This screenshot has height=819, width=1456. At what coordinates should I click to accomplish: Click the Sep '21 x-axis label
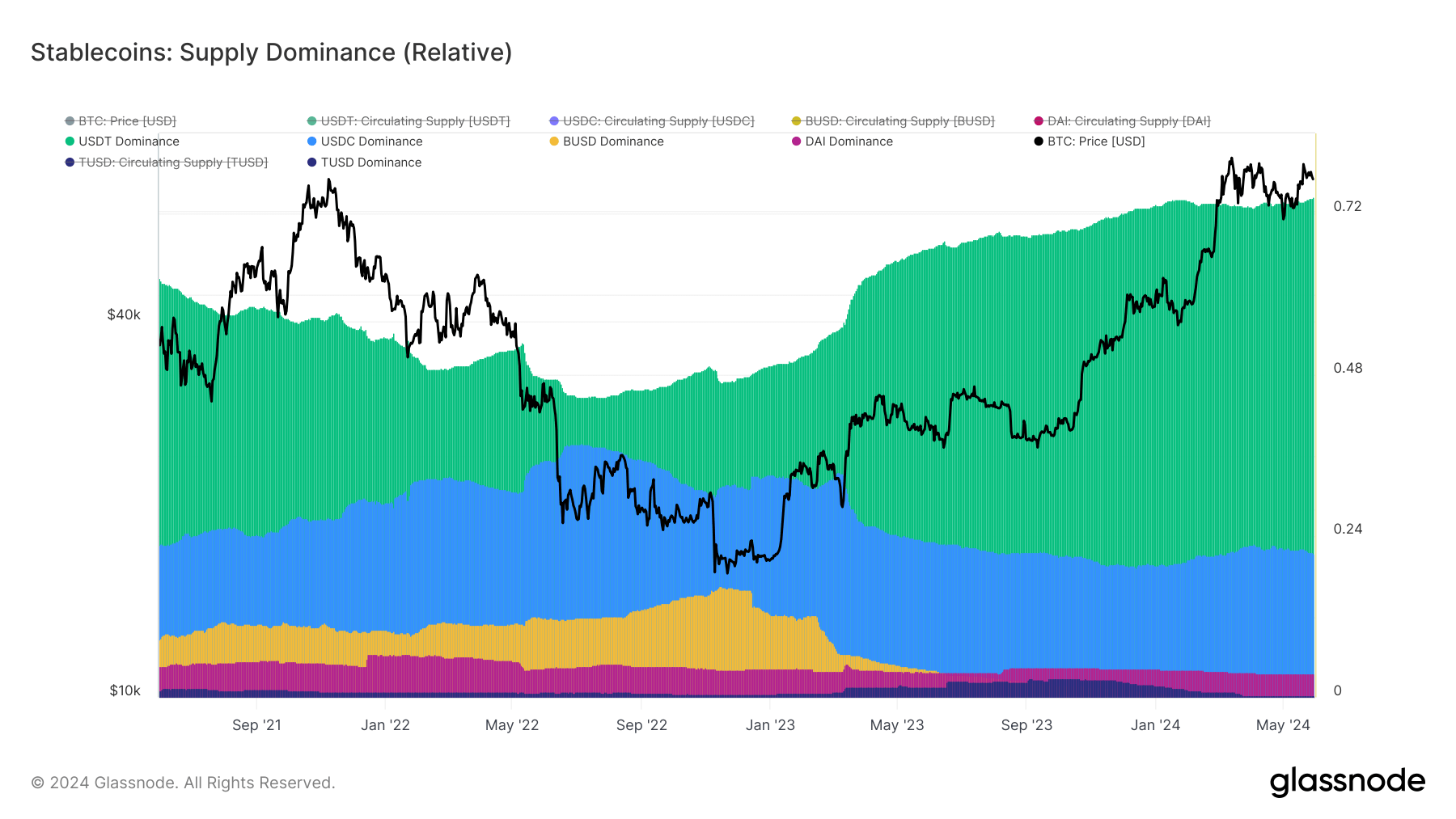256,725
